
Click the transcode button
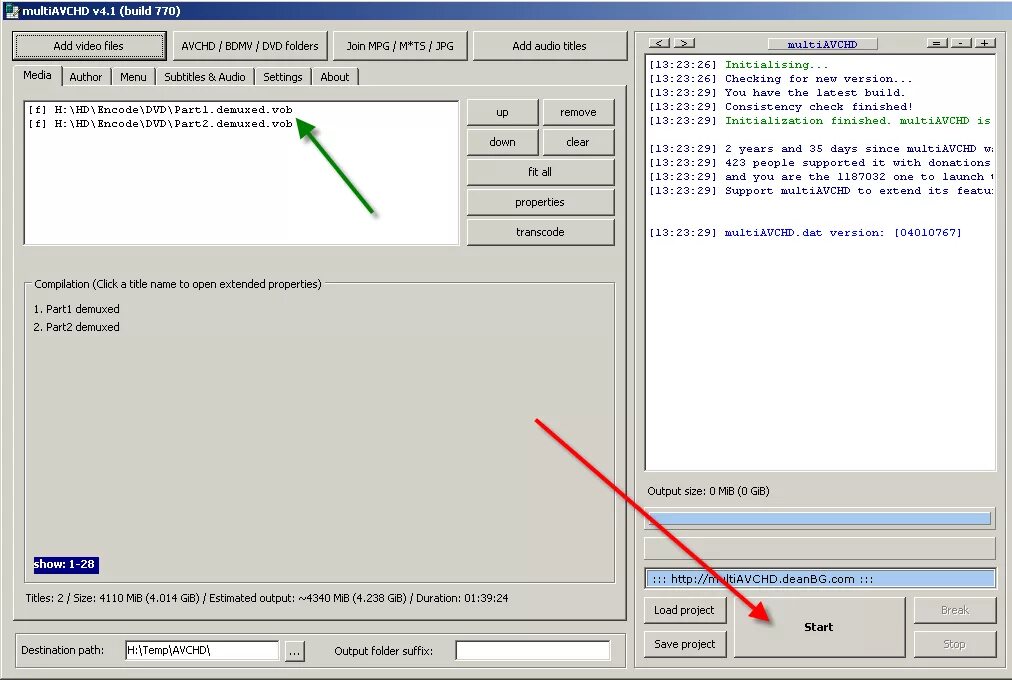[x=540, y=232]
